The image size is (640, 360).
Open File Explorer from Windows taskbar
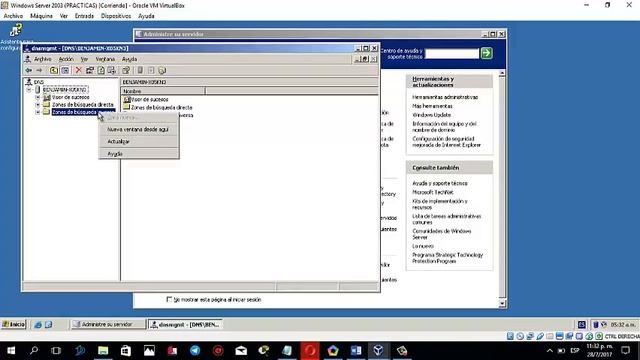coord(103,350)
